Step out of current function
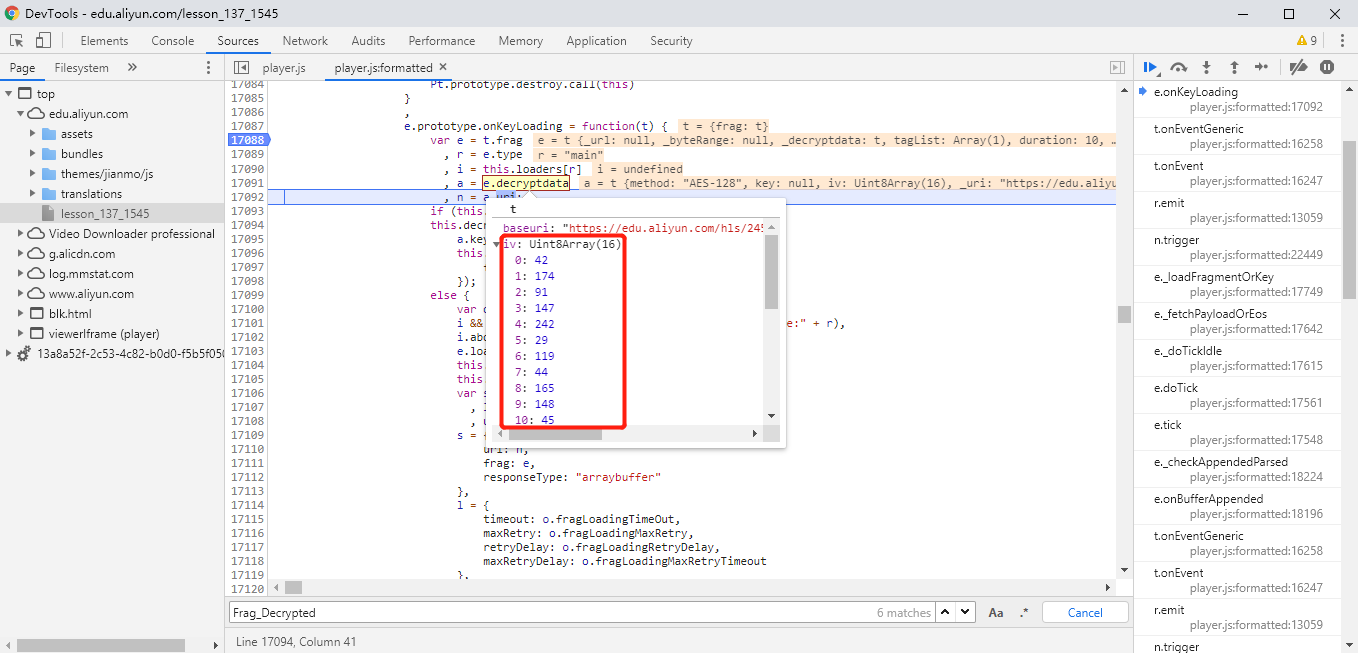Image resolution: width=1358 pixels, height=653 pixels. pos(1234,67)
